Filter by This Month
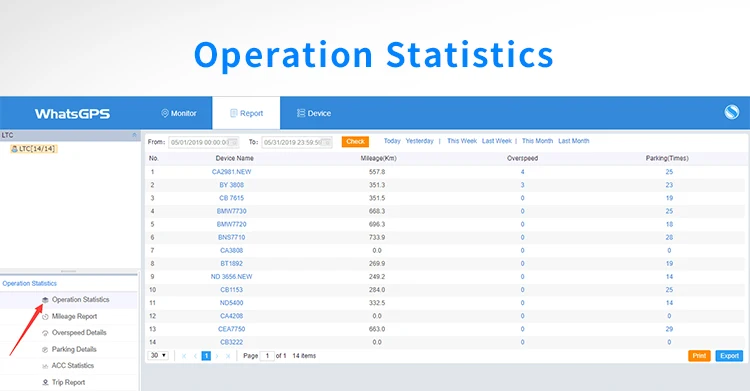The width and height of the screenshot is (750, 391). 537,141
